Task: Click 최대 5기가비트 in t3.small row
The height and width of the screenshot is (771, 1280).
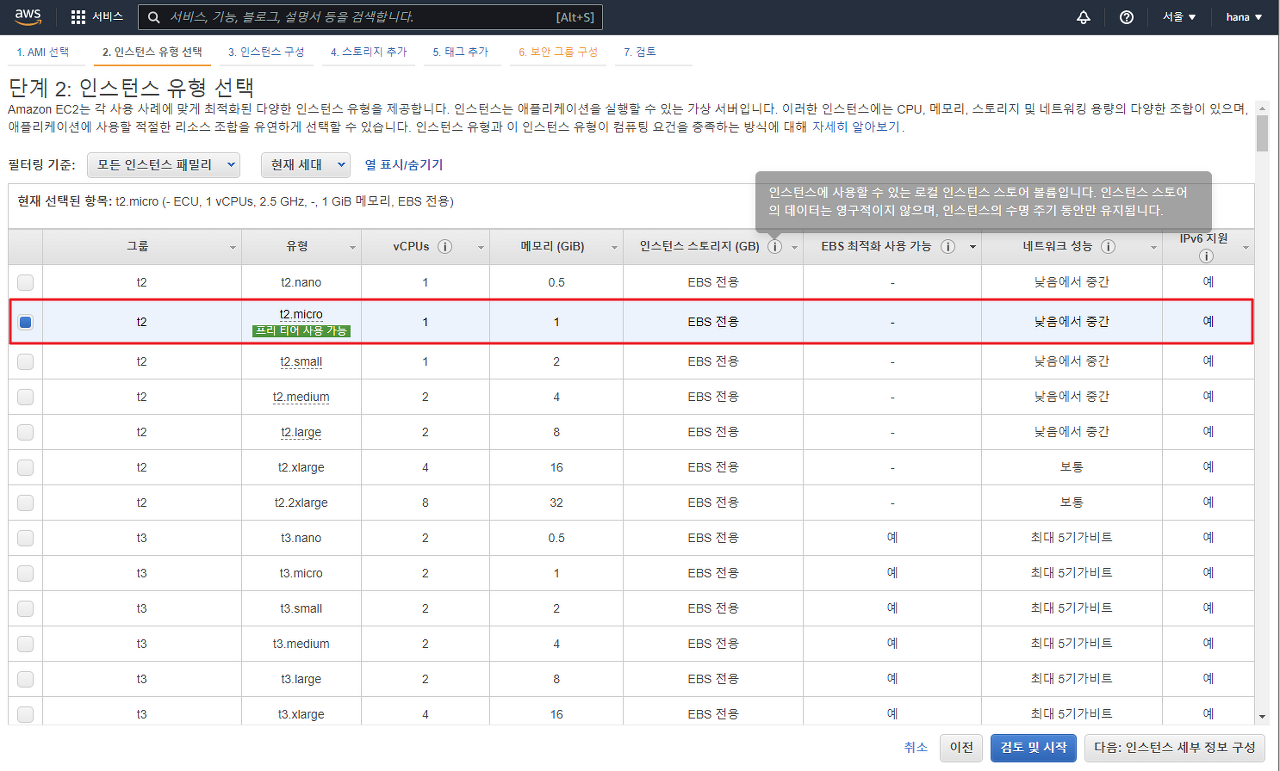Action: 1071,608
